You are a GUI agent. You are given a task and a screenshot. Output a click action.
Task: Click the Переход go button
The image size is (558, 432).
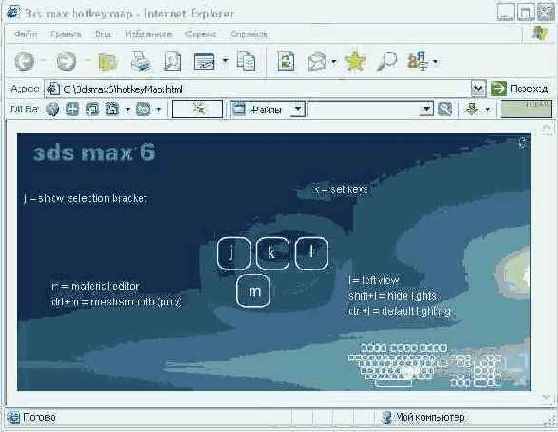[x=520, y=89]
